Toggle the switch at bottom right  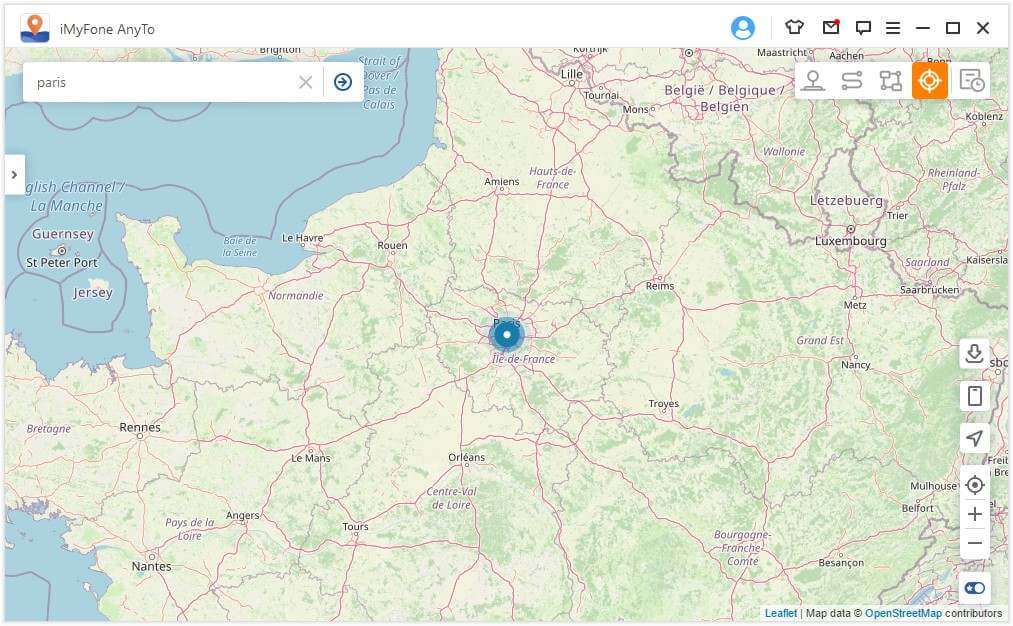974,588
